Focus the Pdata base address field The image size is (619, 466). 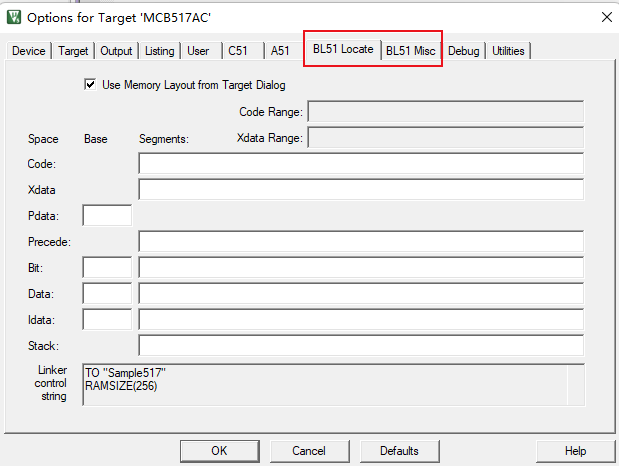pos(107,215)
